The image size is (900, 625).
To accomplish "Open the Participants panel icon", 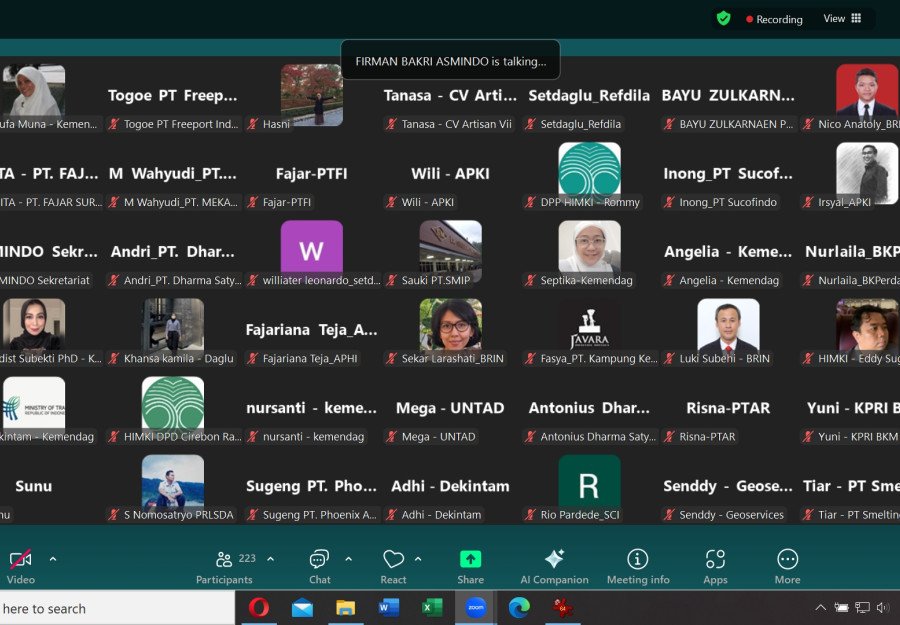I will click(224, 558).
